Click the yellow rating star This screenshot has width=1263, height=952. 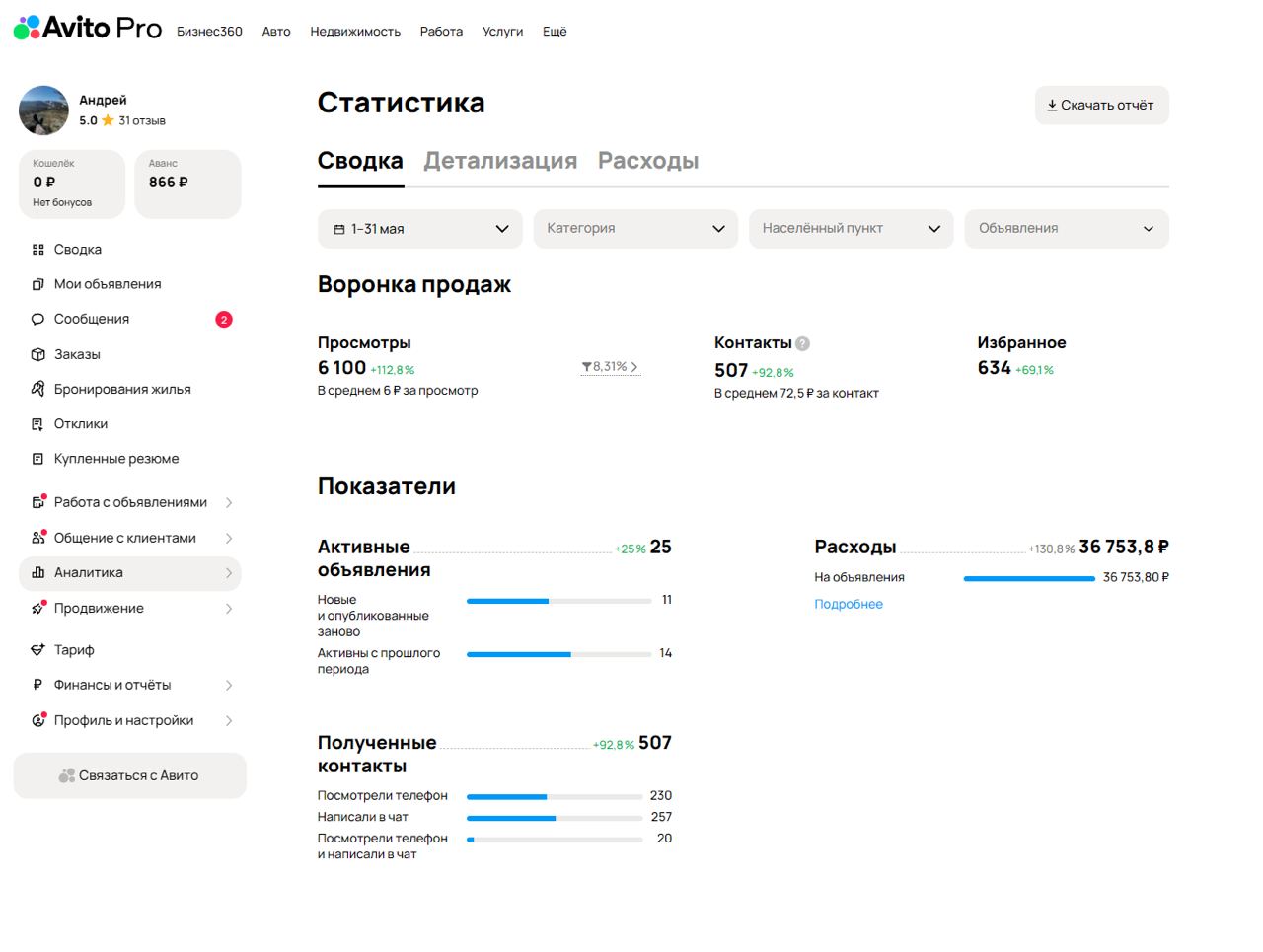108,120
